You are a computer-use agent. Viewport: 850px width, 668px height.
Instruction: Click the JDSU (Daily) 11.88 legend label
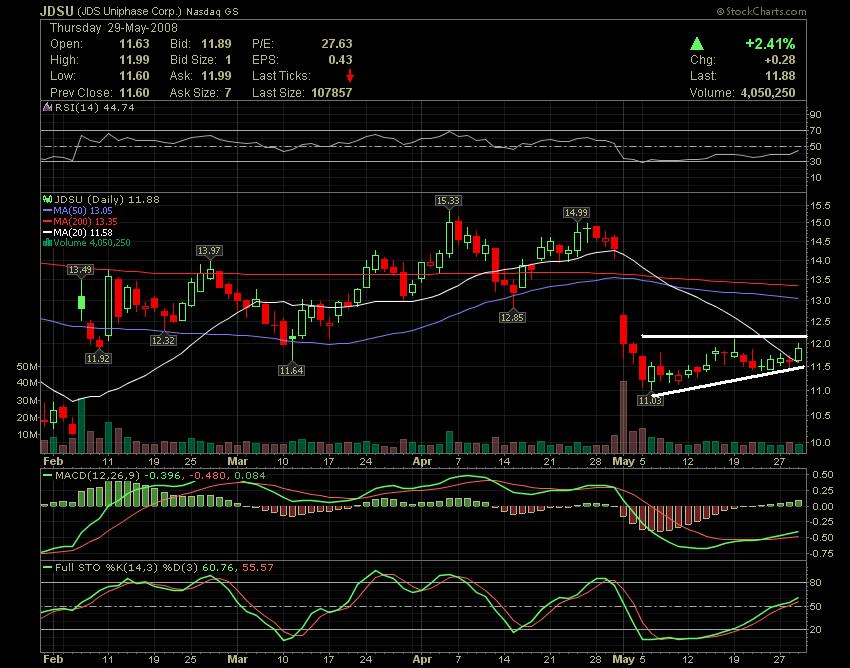tap(107, 200)
